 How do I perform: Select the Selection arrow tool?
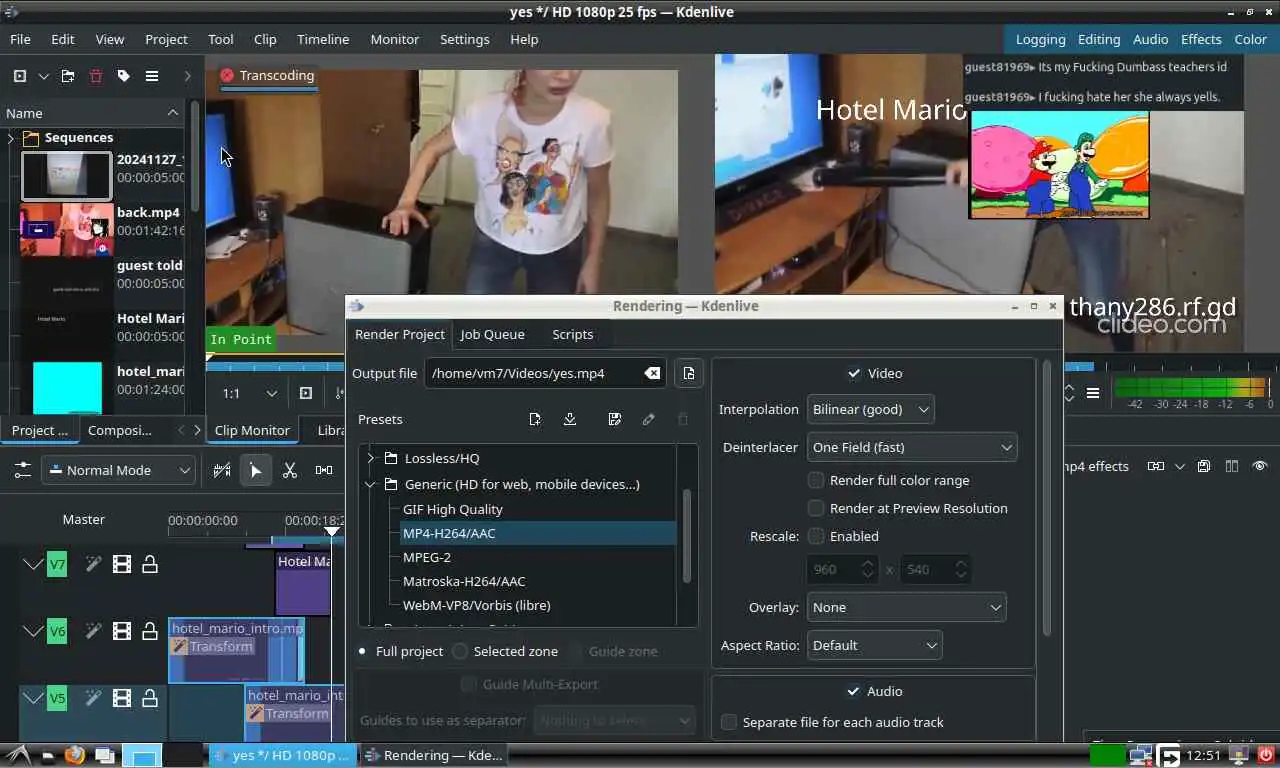256,470
